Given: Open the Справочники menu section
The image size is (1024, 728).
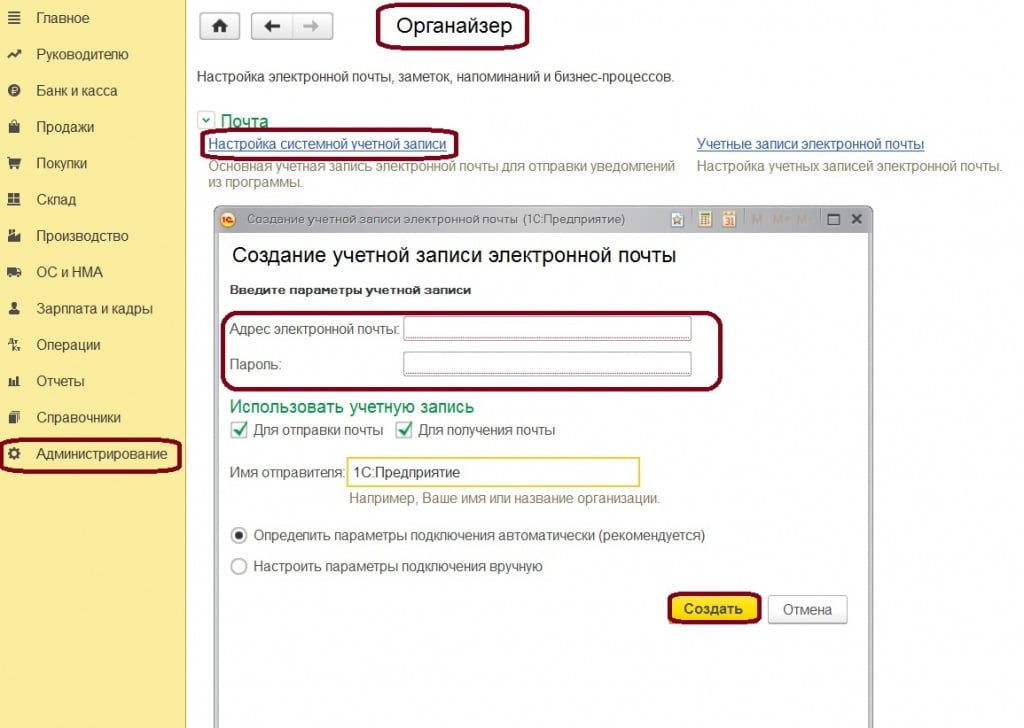Looking at the screenshot, I should [x=78, y=417].
